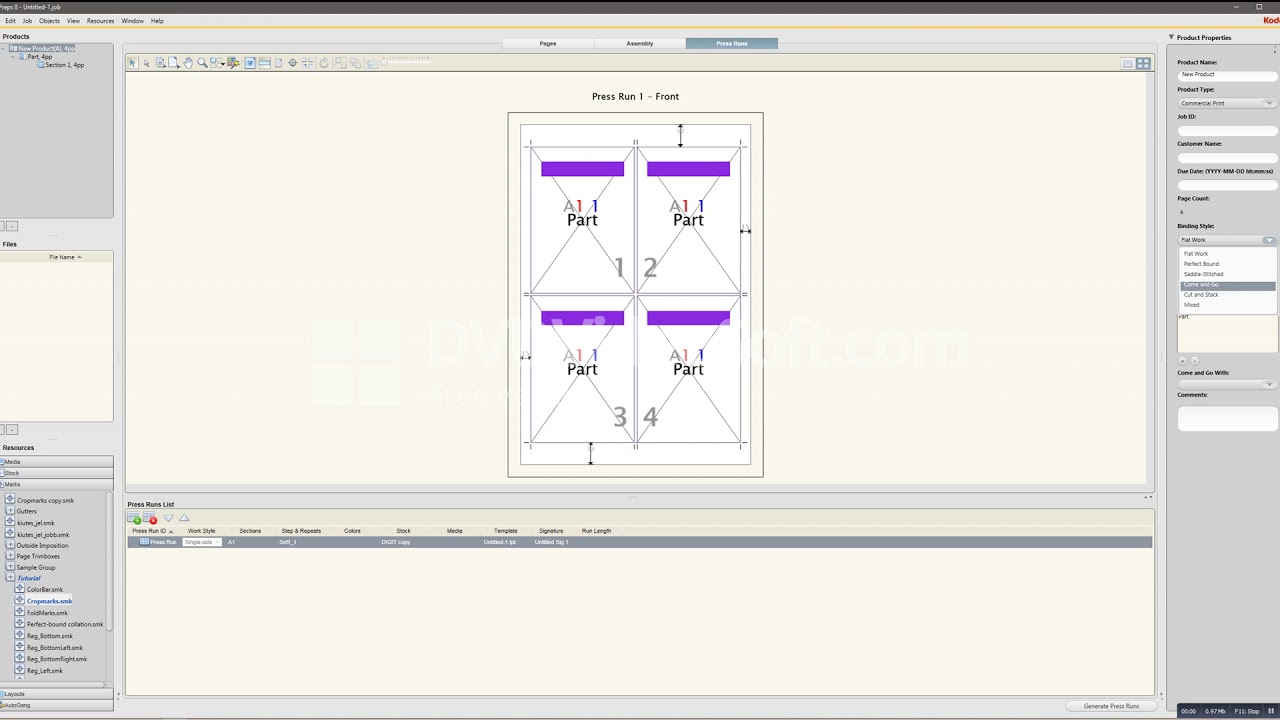The width and height of the screenshot is (1280, 720).
Task: Expand the Gutters marks group
Action: coord(10,511)
